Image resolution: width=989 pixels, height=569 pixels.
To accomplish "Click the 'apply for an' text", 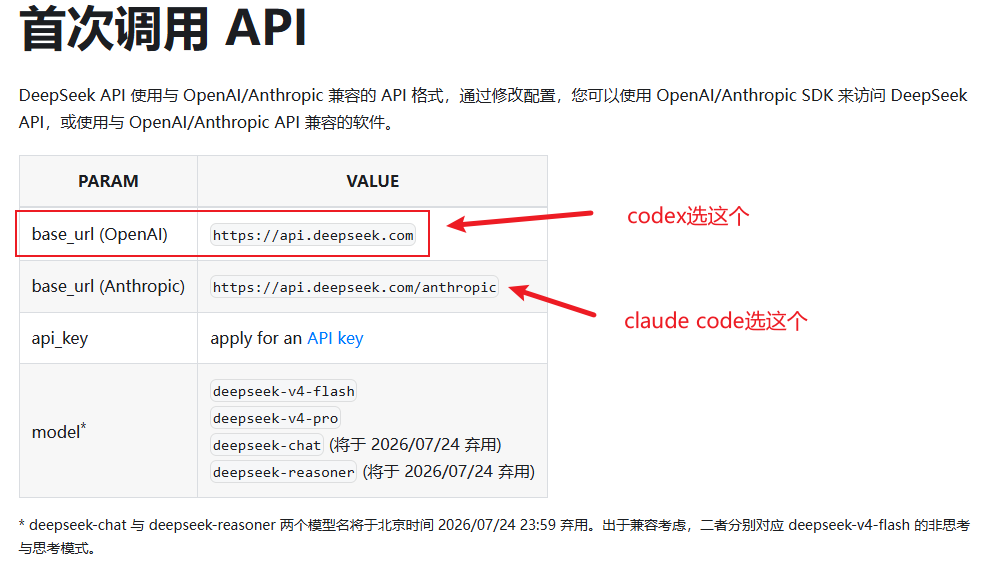I will coord(256,339).
